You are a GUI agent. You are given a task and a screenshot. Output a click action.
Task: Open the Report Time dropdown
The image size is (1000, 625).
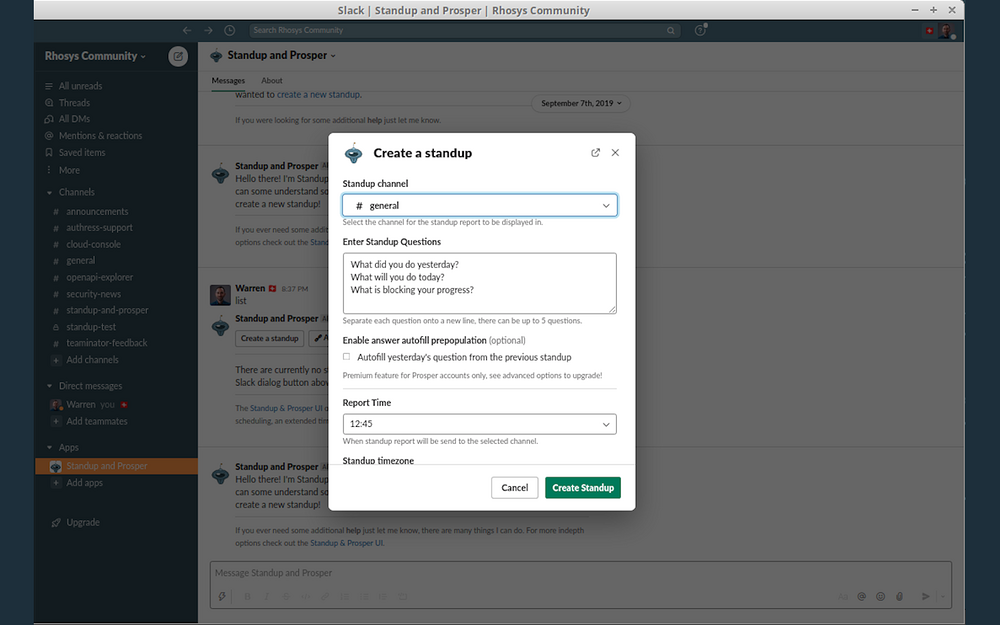tap(480, 424)
